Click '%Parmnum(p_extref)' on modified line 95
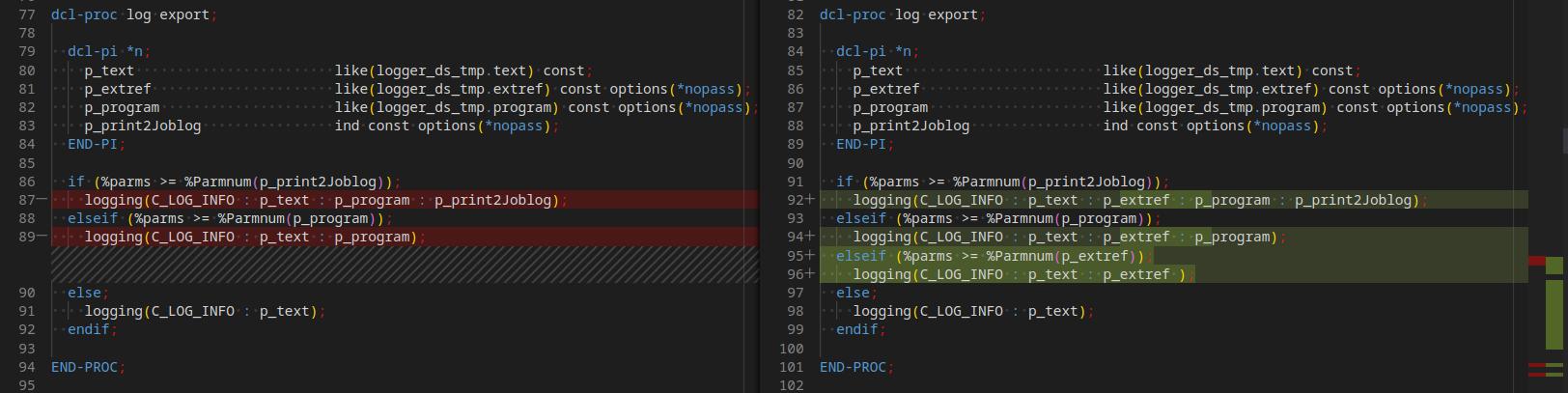This screenshot has height=393, width=1568. [1061, 256]
